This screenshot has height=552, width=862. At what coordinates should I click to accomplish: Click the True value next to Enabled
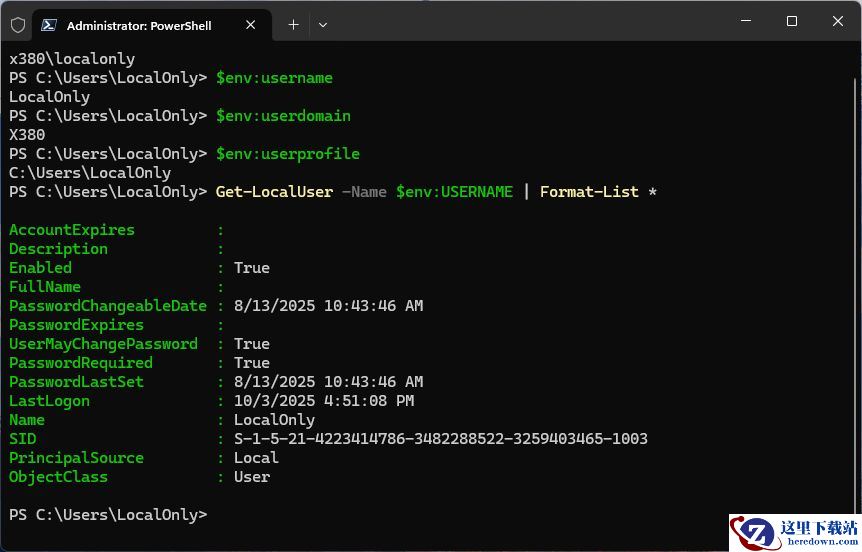(x=252, y=268)
